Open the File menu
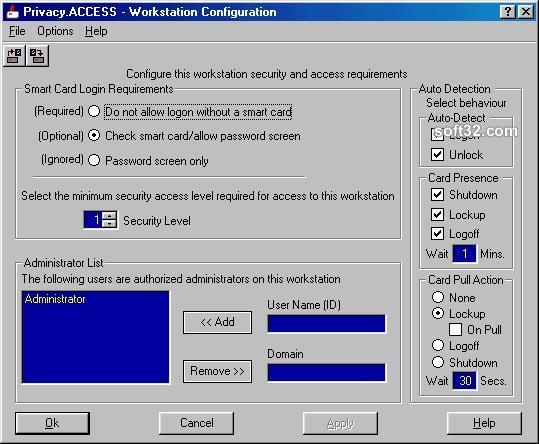The width and height of the screenshot is (539, 444). [17, 31]
